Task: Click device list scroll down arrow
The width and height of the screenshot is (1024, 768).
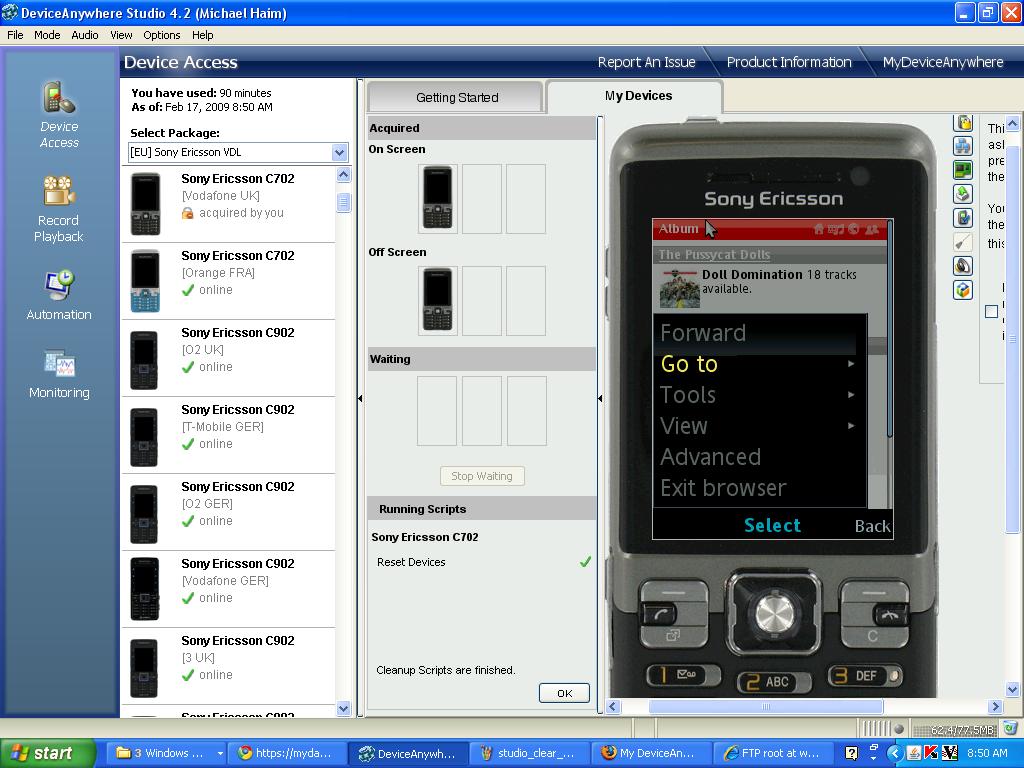Action: [344, 708]
